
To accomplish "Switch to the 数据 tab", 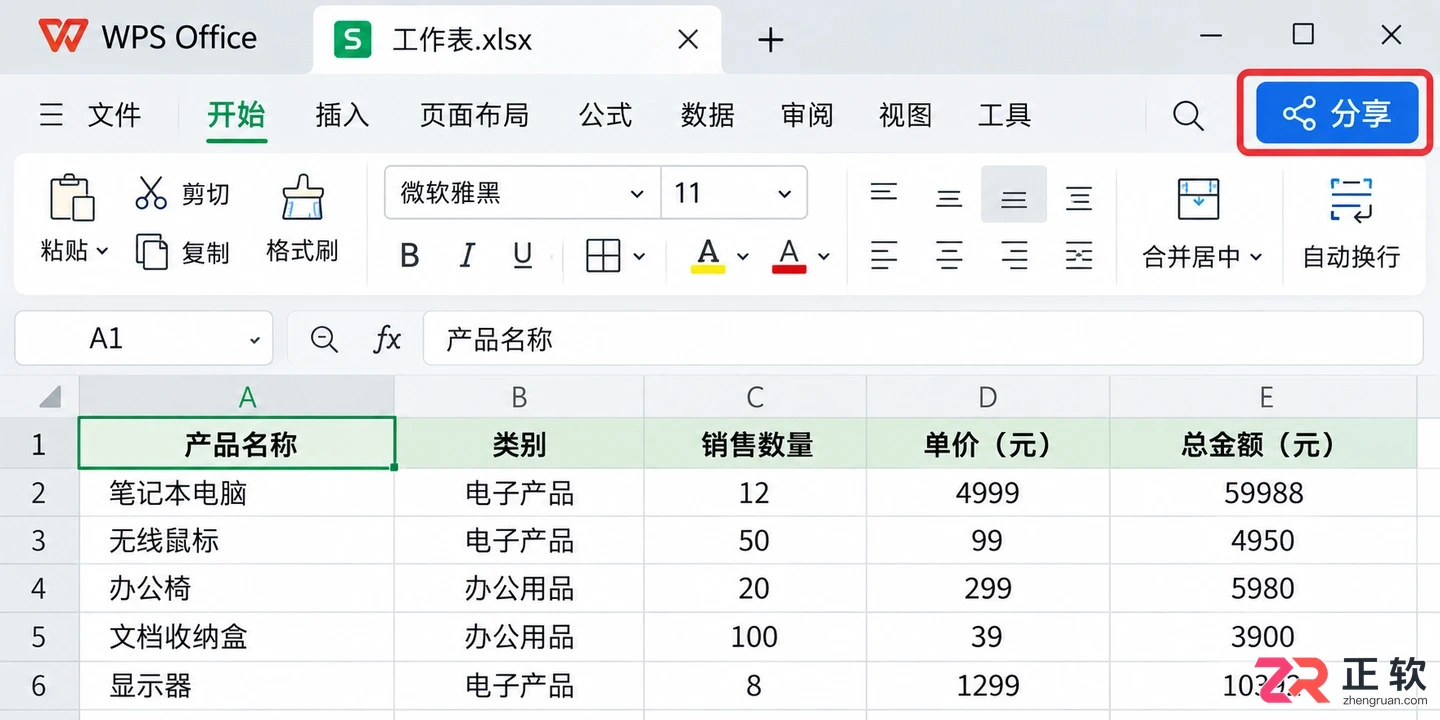I will click(x=707, y=115).
